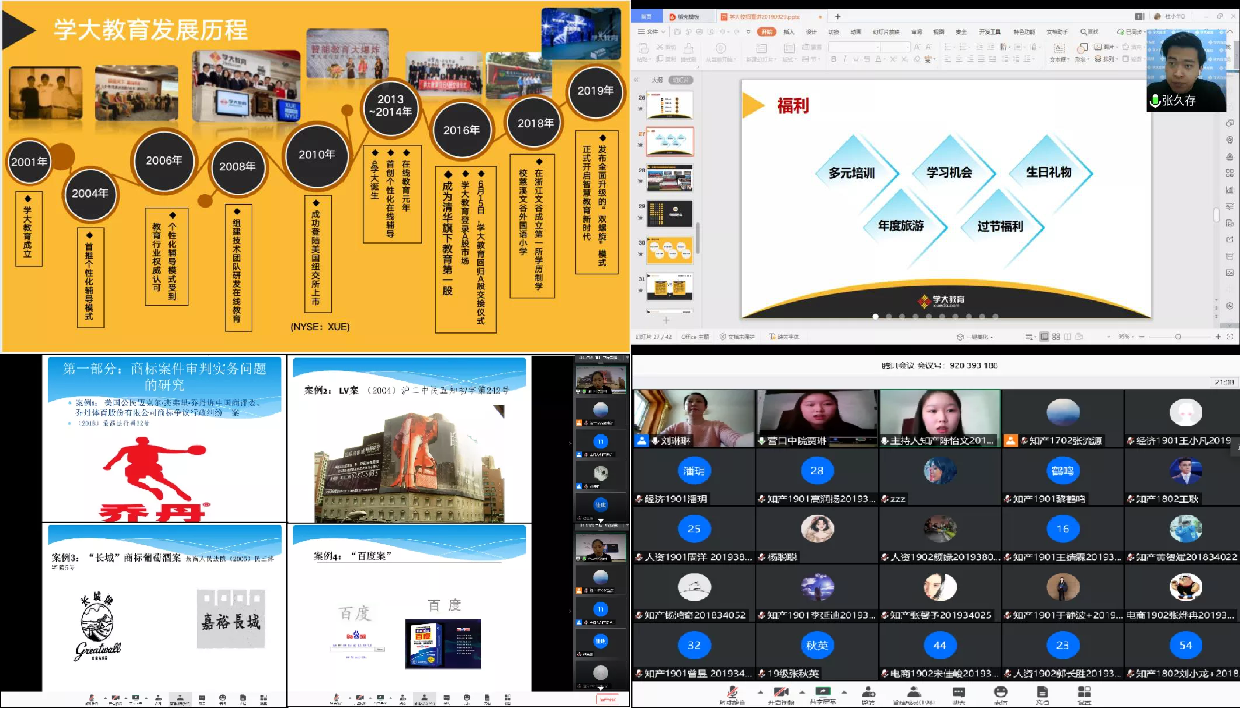Open the documents icon in meeting toolbar
The width and height of the screenshot is (1240, 709).
1043,693
